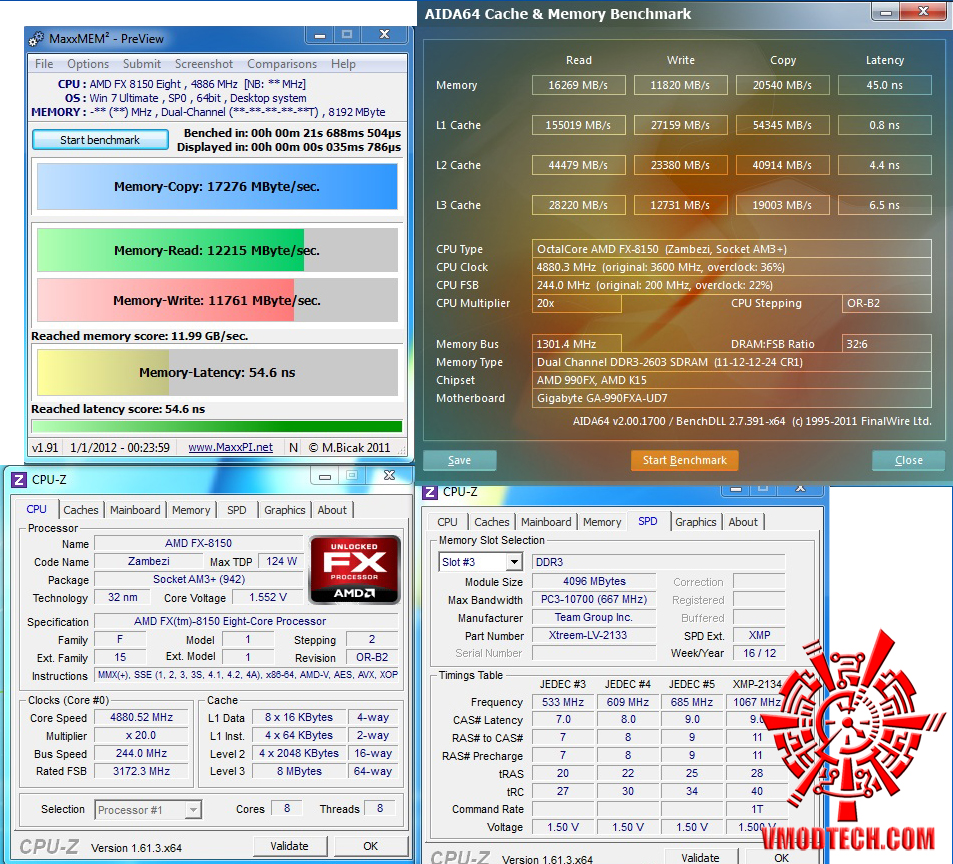Click OK in the left CPU-Z window
Image resolution: width=953 pixels, height=864 pixels.
point(370,846)
